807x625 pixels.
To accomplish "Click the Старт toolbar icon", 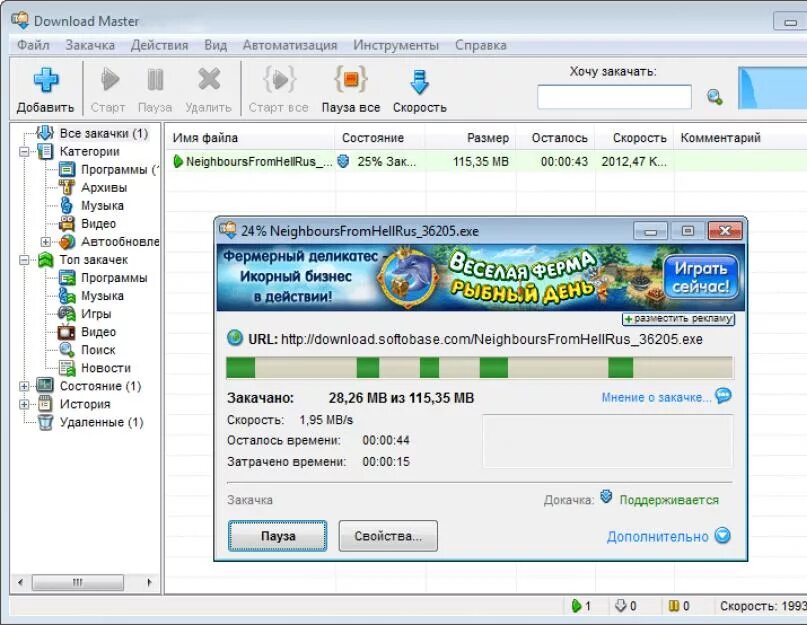I will (109, 80).
